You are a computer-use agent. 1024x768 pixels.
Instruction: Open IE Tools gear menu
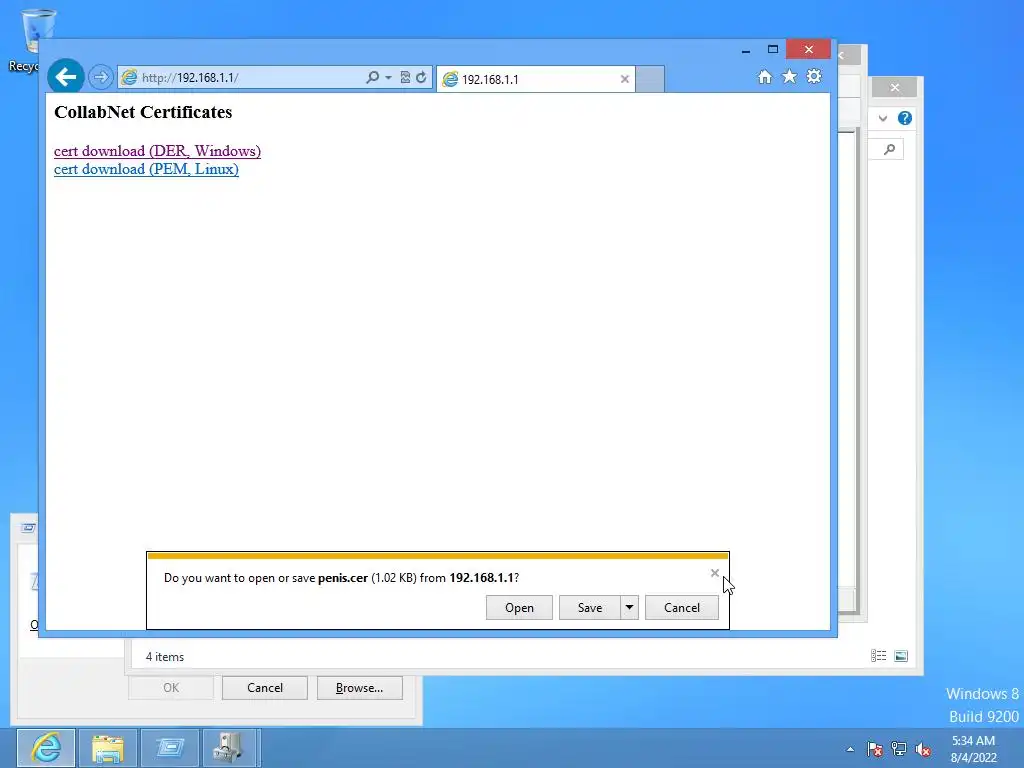[x=814, y=76]
